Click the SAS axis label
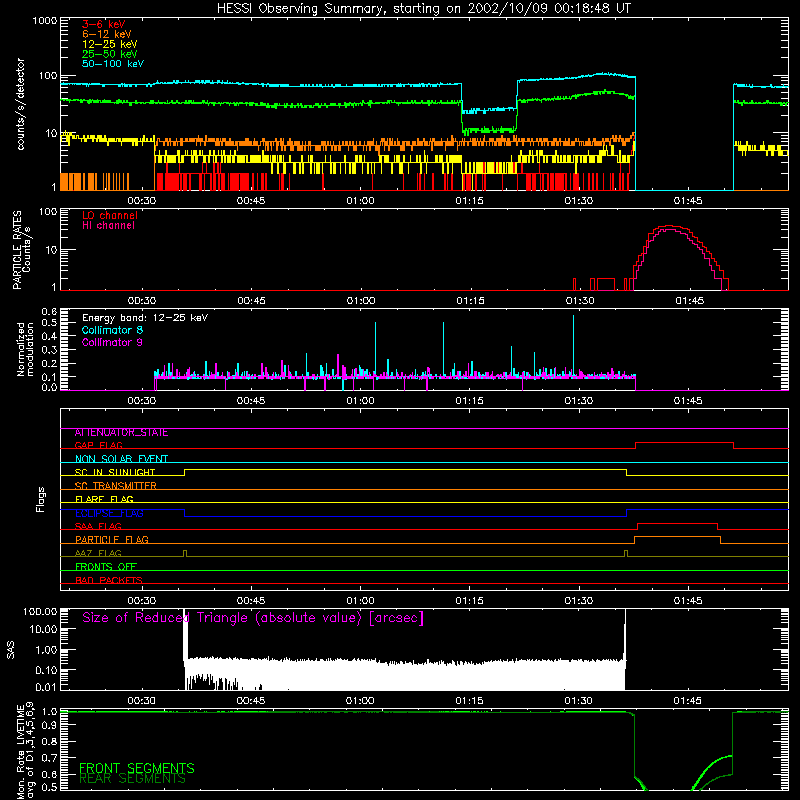The height and width of the screenshot is (800, 800). point(11,650)
